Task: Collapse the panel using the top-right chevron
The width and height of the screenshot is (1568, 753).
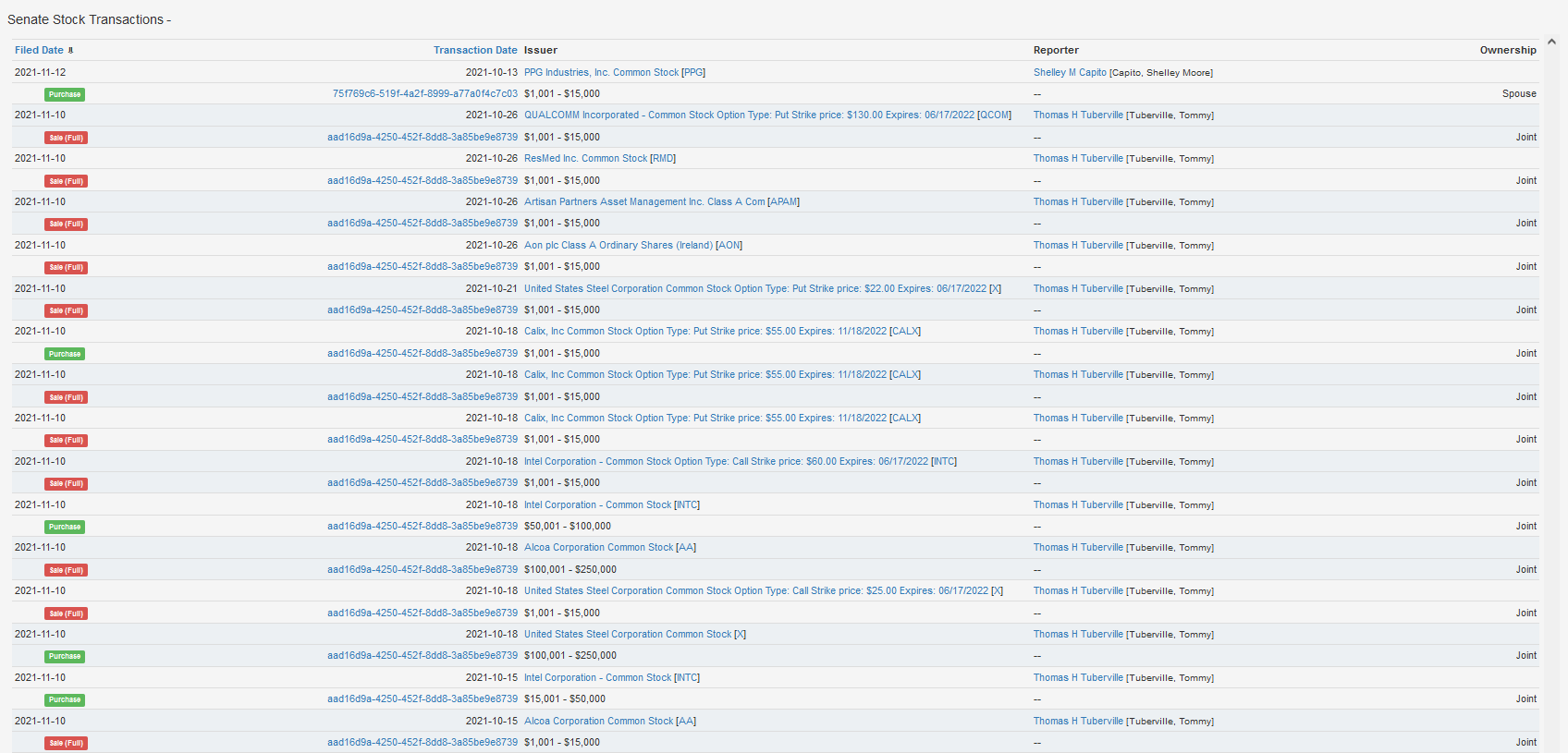Action: [1551, 42]
